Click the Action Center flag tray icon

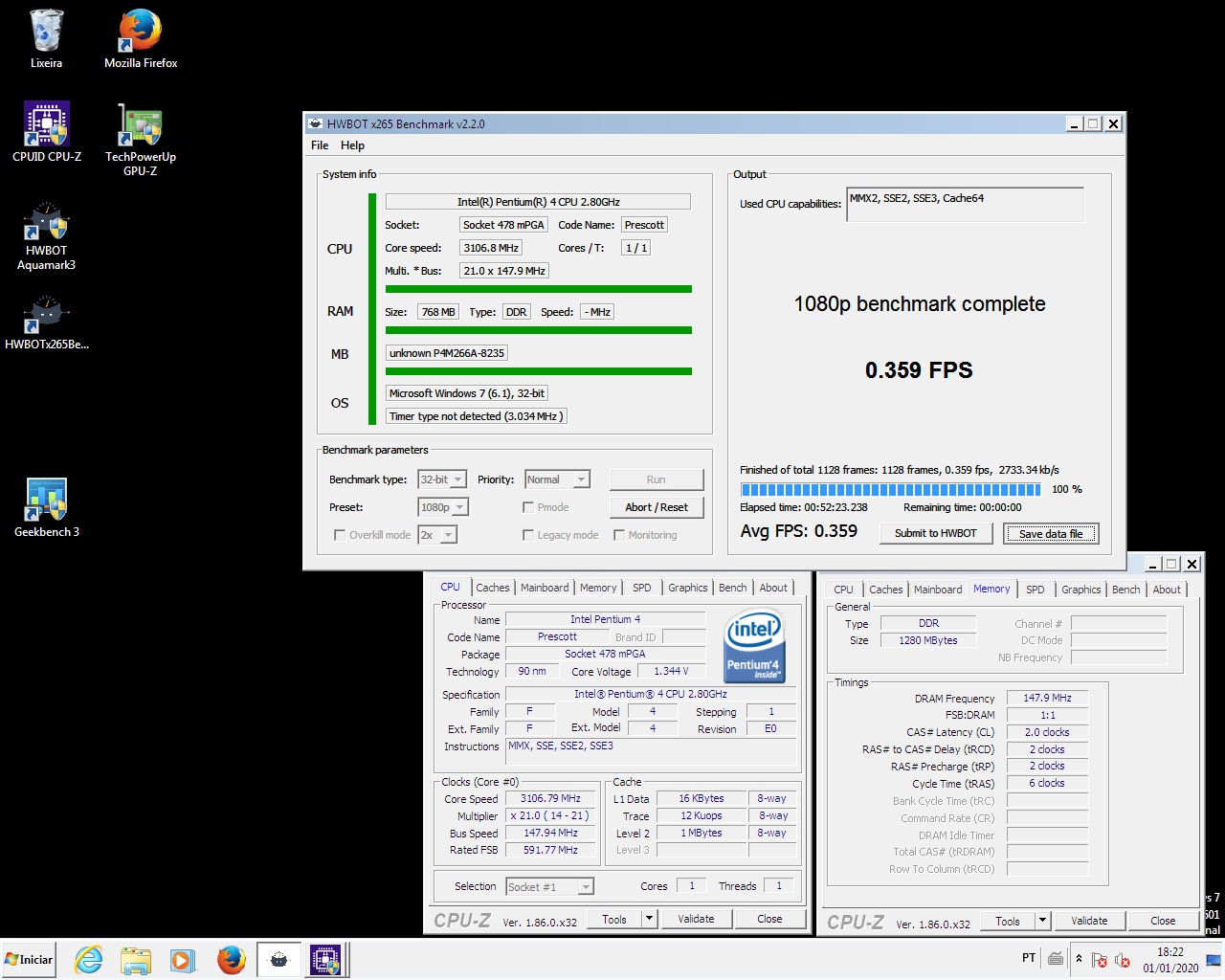(x=1100, y=959)
